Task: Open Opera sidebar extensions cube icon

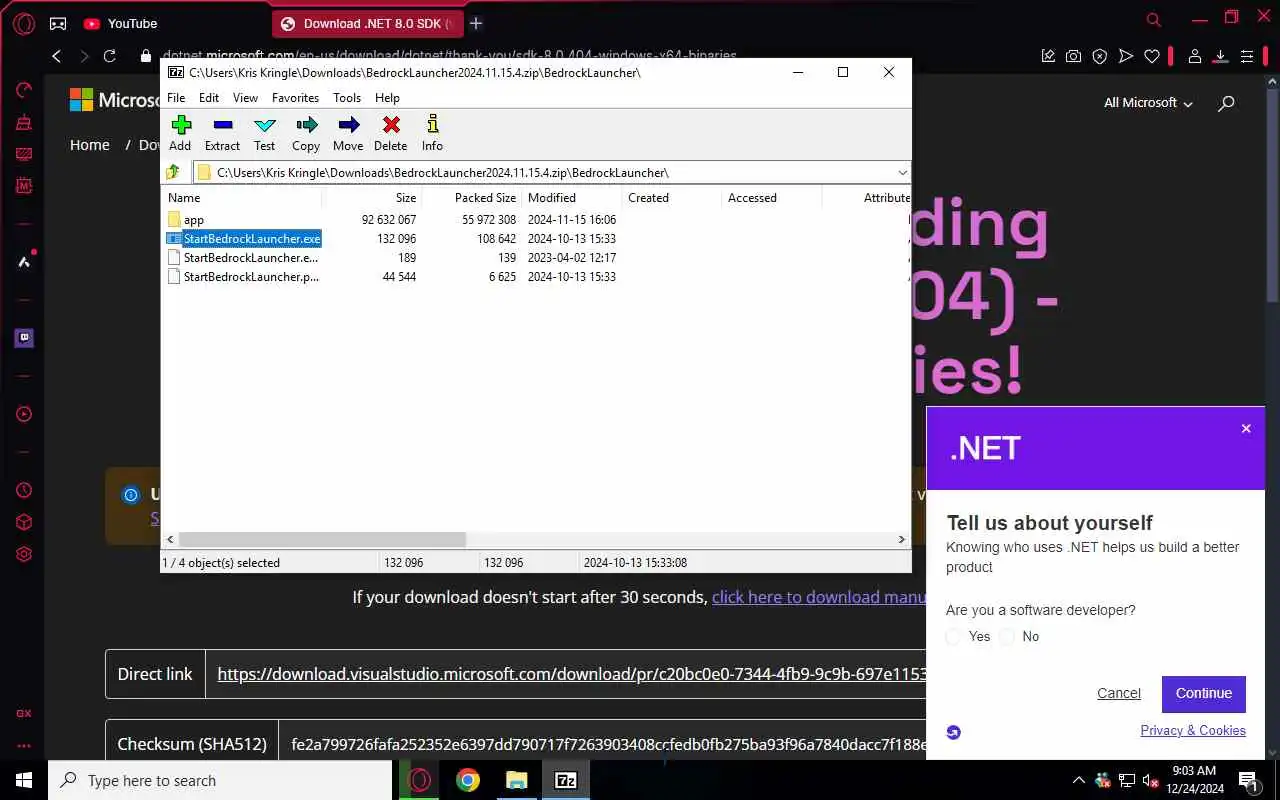Action: click(24, 522)
